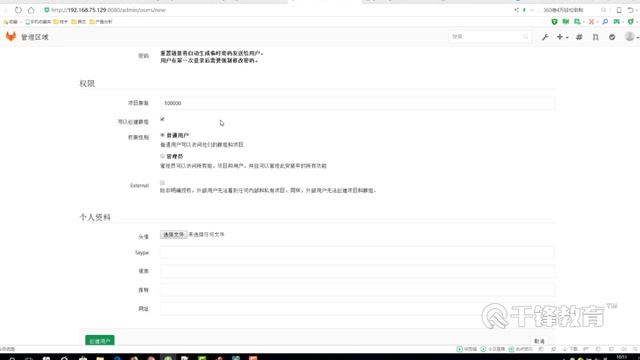This screenshot has height=360, width=640.
Task: Open merge requests icon in navbar
Action: pos(596,37)
